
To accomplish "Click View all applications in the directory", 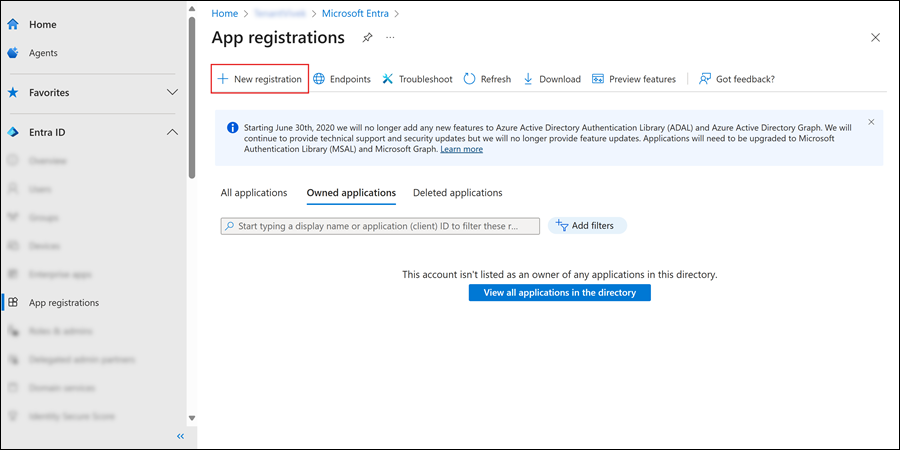I will [560, 293].
